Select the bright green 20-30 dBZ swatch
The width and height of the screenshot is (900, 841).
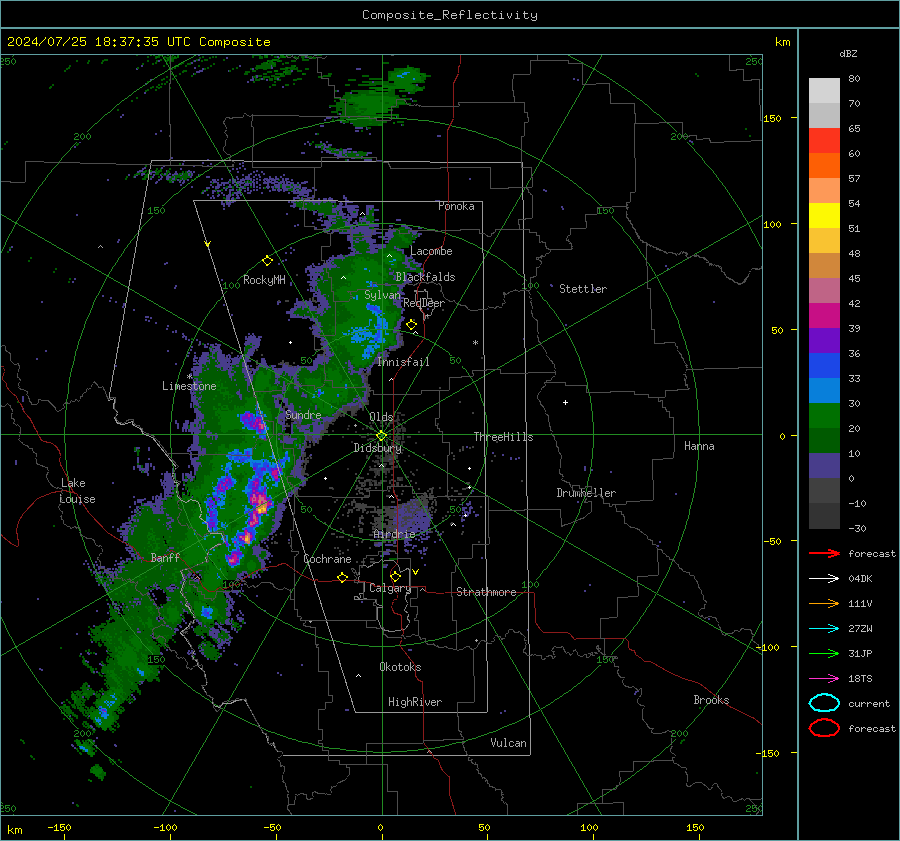tap(824, 416)
